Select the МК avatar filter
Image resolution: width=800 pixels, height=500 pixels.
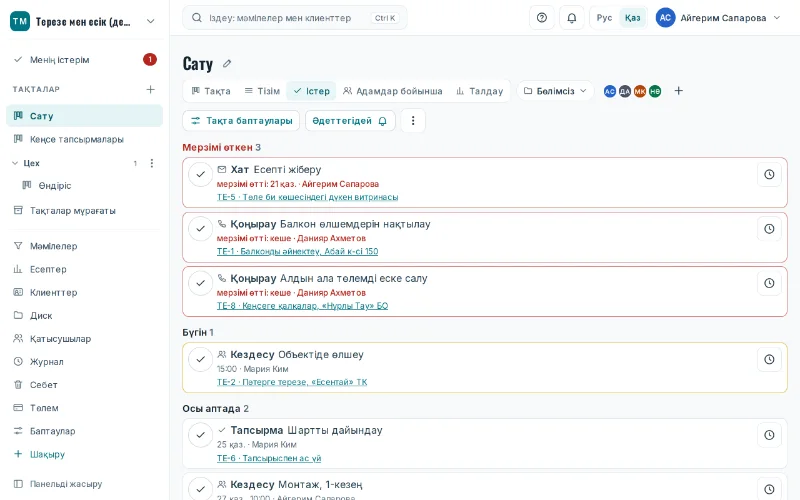pos(640,91)
